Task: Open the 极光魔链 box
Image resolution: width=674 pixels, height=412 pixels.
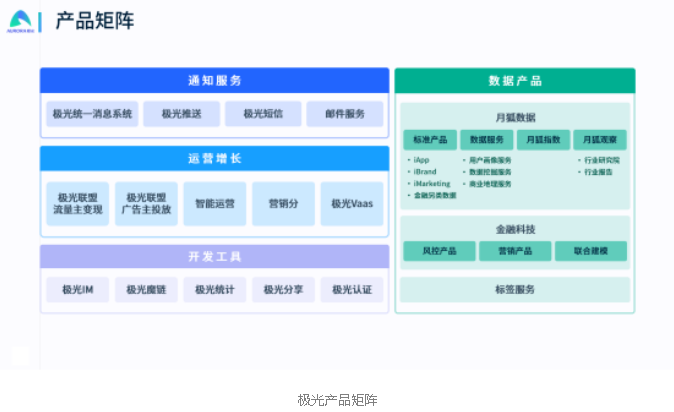Action: pyautogui.click(x=146, y=290)
